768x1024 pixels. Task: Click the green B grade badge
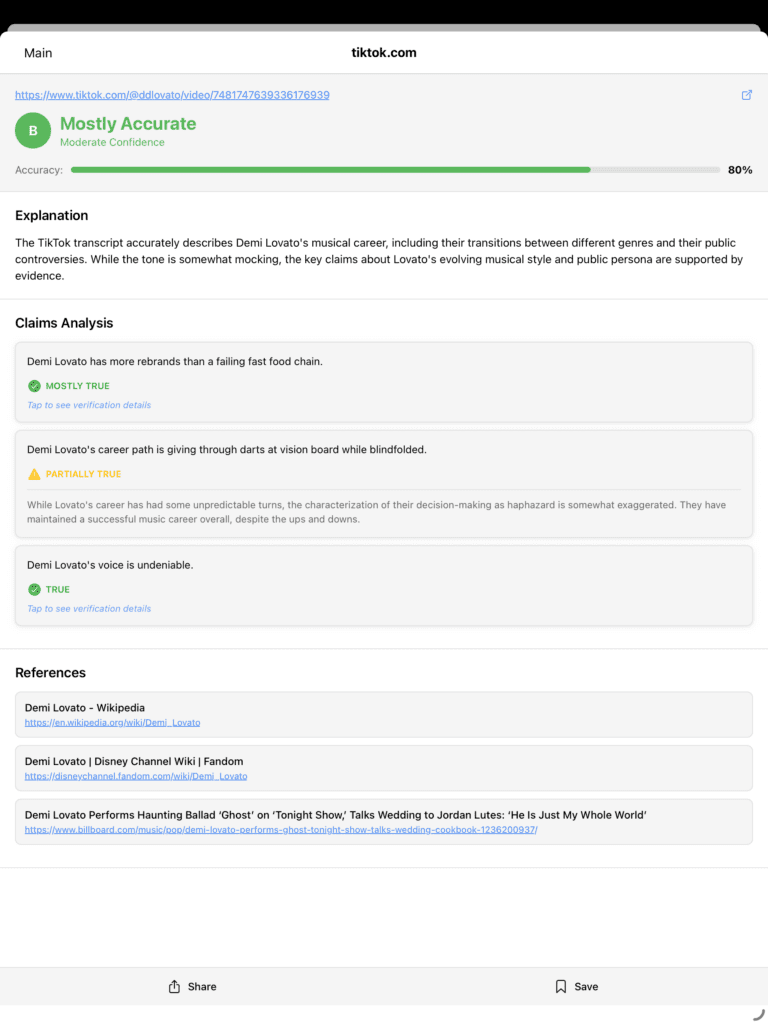33,131
